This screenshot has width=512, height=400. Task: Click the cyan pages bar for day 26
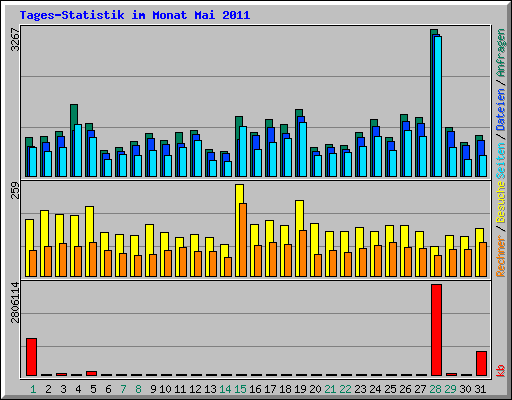408,153
